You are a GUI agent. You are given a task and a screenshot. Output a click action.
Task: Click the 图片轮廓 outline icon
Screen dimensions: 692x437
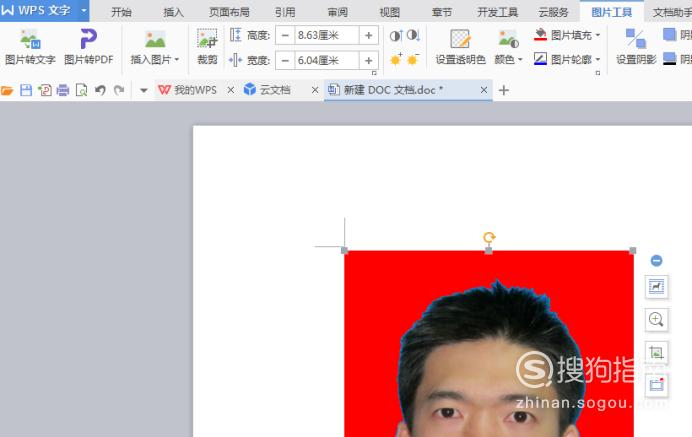click(x=540, y=59)
